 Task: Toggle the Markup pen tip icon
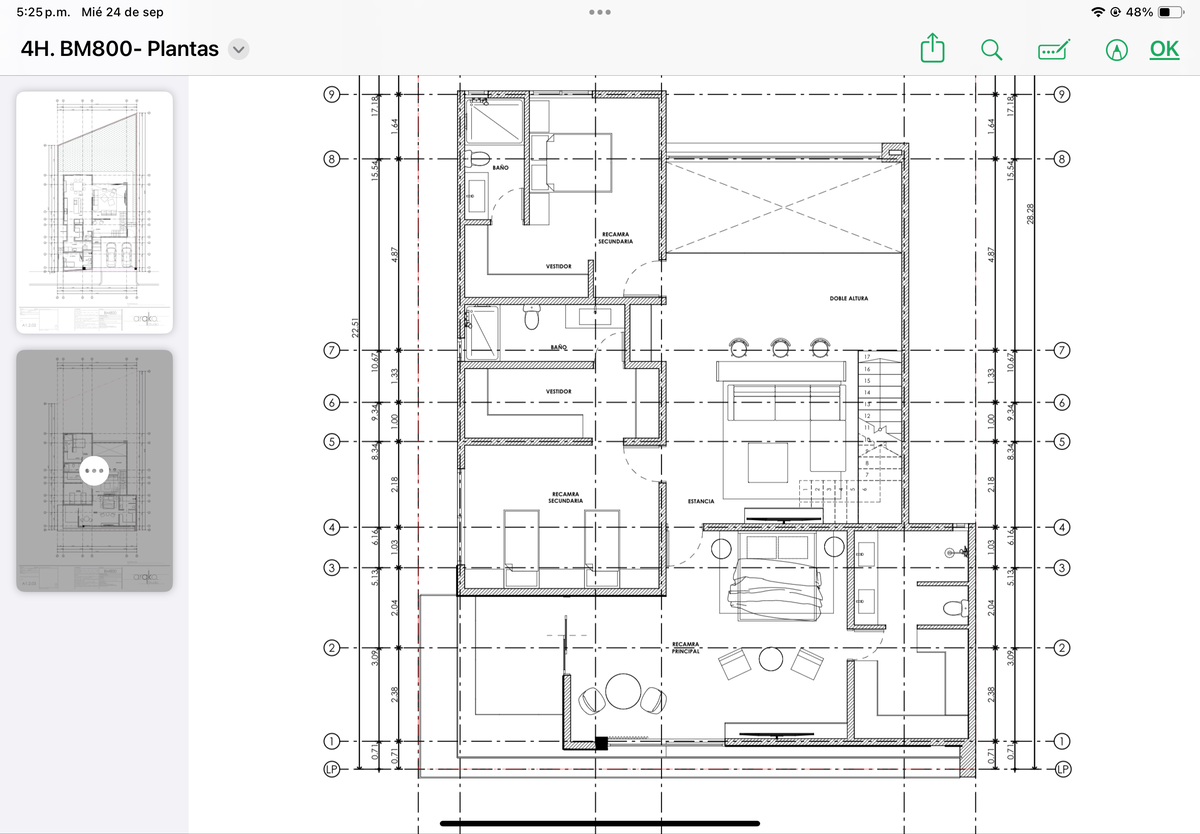pyautogui.click(x=1117, y=49)
